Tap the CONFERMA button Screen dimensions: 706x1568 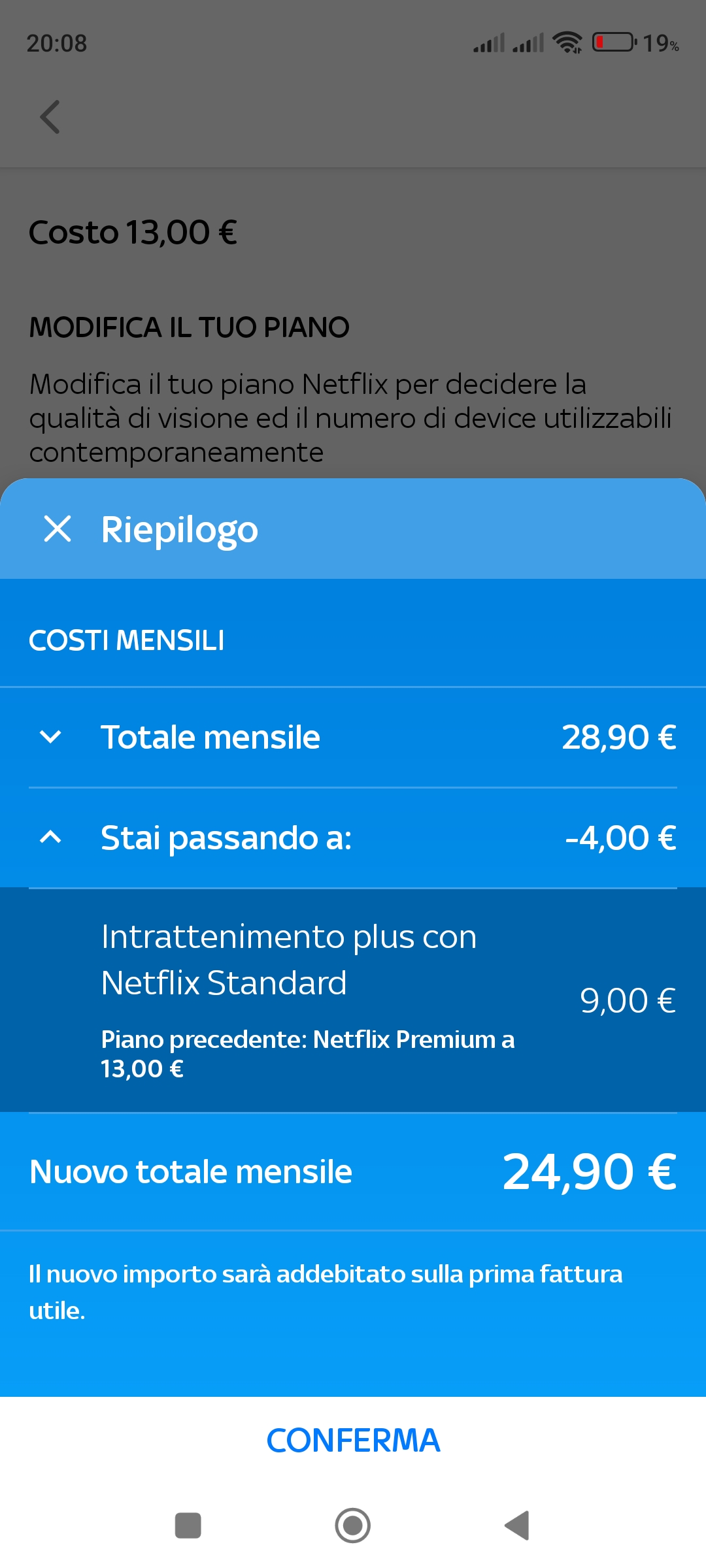point(353,1440)
